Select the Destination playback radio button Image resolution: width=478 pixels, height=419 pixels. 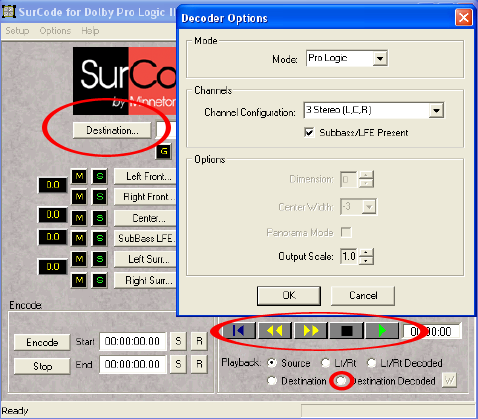click(x=272, y=380)
